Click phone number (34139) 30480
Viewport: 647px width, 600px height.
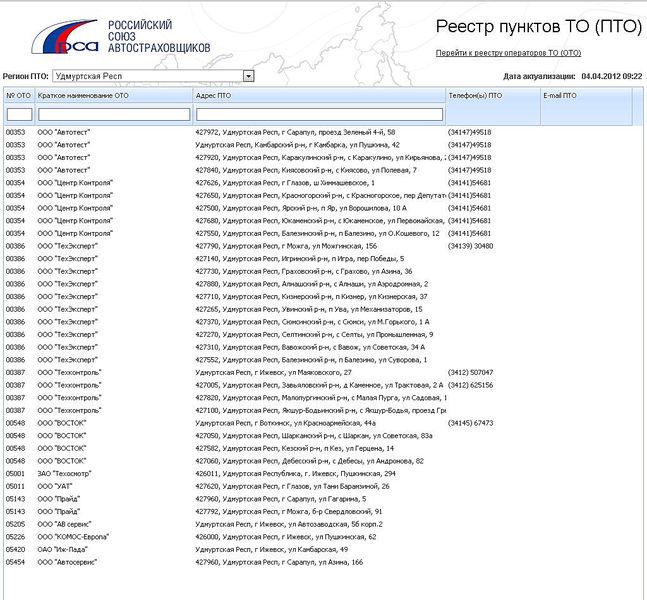(470, 246)
